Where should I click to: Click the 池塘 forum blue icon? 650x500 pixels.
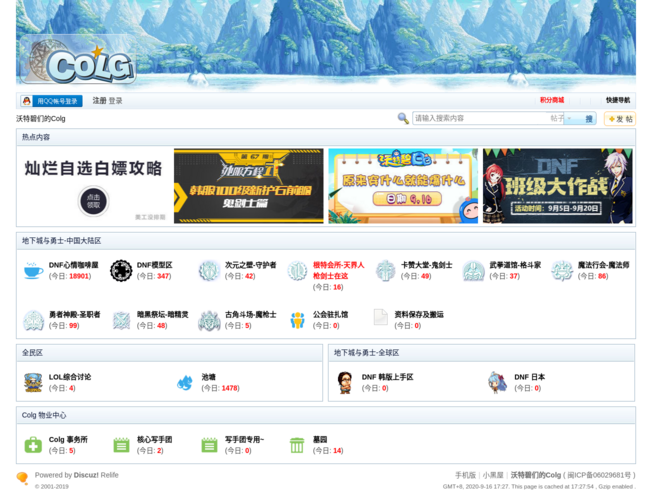tap(185, 382)
